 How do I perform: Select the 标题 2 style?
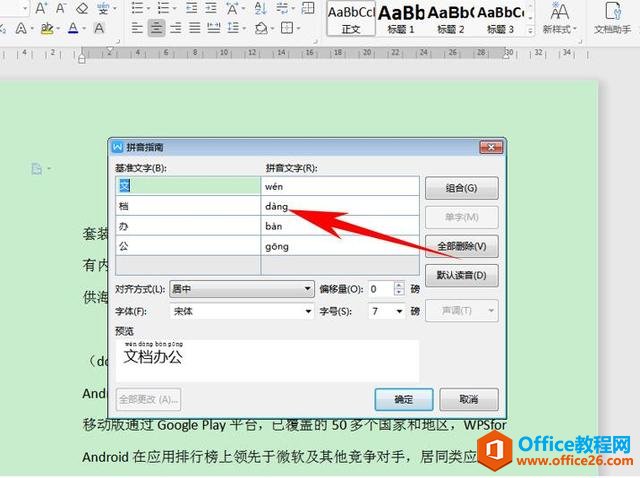451,18
